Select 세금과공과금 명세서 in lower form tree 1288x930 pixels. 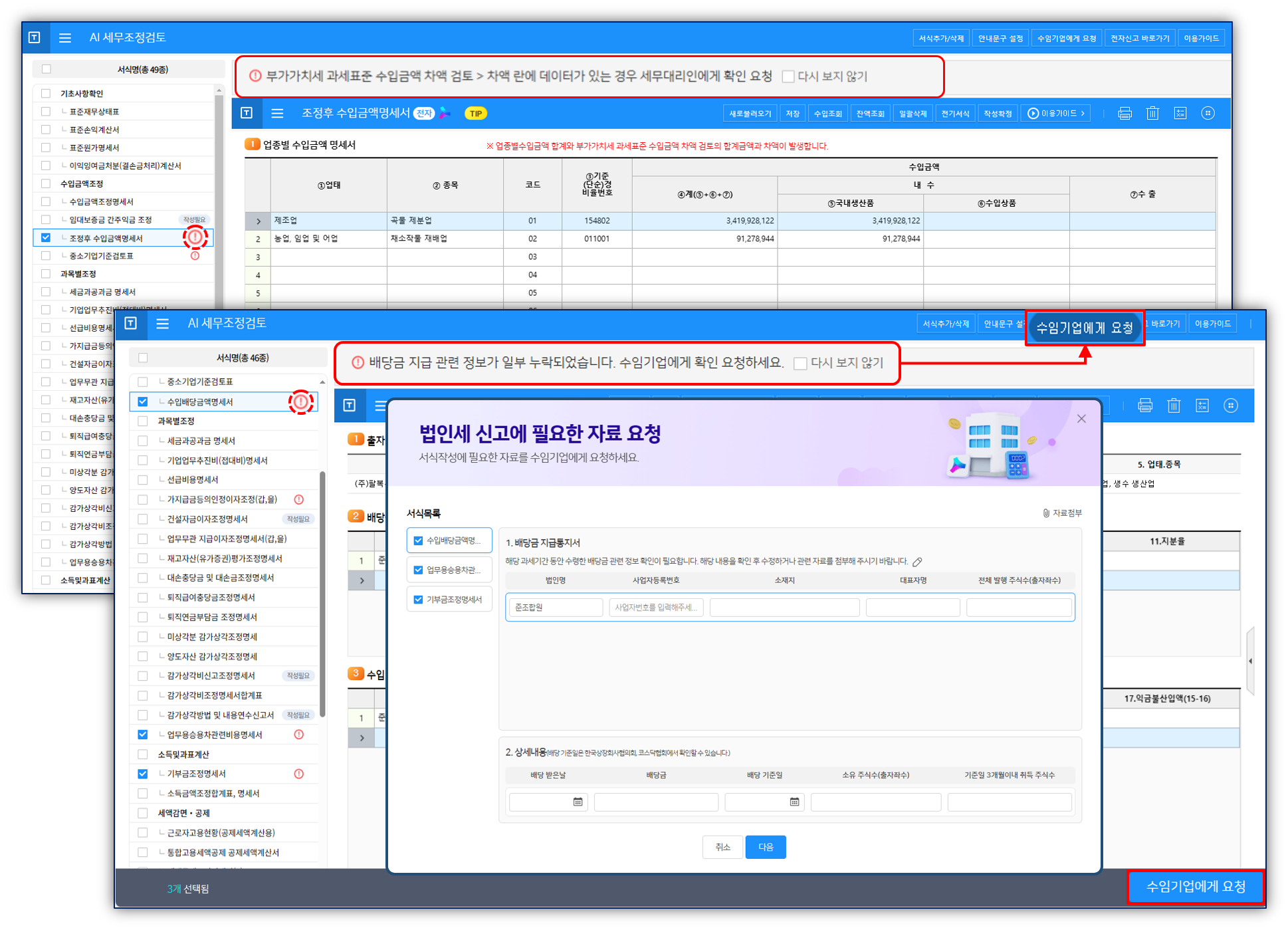[x=201, y=441]
